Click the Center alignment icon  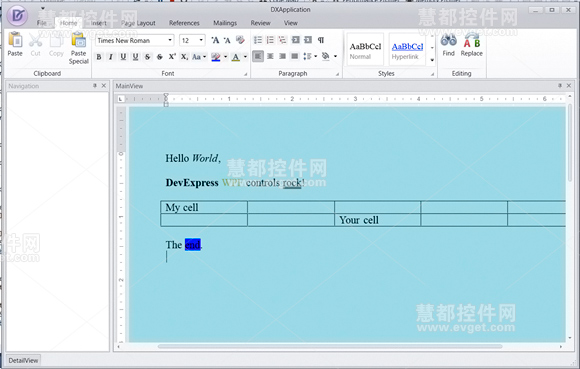(x=270, y=57)
